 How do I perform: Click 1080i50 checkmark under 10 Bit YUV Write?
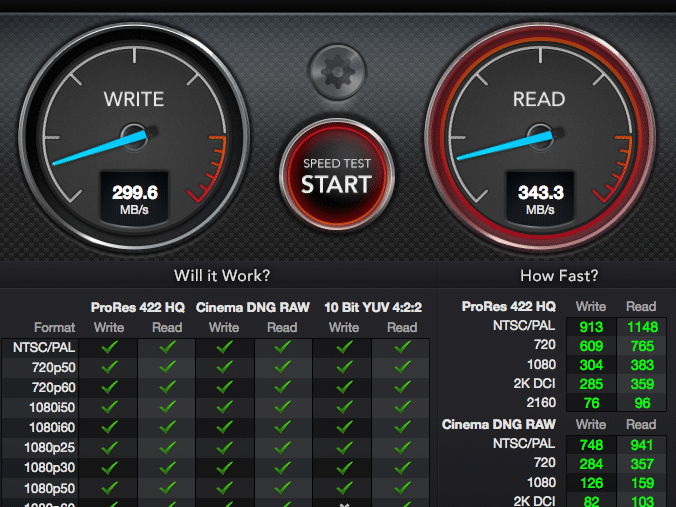pyautogui.click(x=344, y=407)
